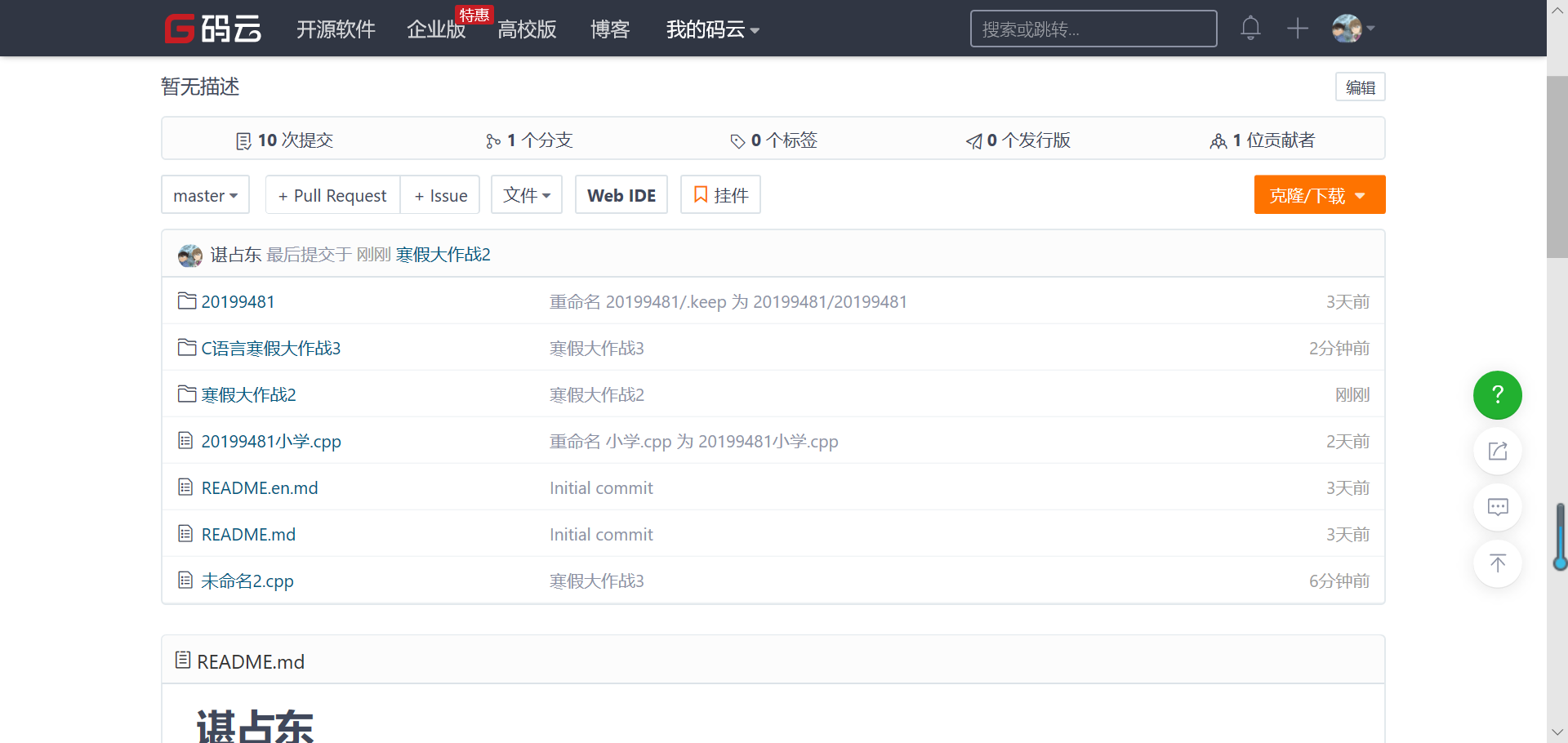Screen dimensions: 1568x743
Task: Open the floating feedback chat icon
Action: 1498,507
